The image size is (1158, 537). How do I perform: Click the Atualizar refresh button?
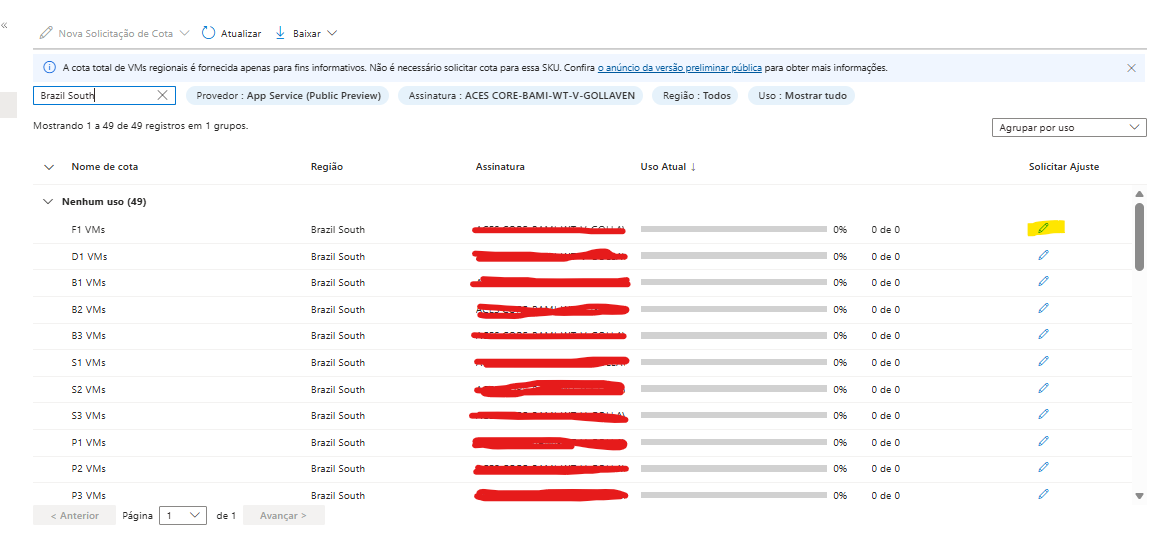[231, 33]
